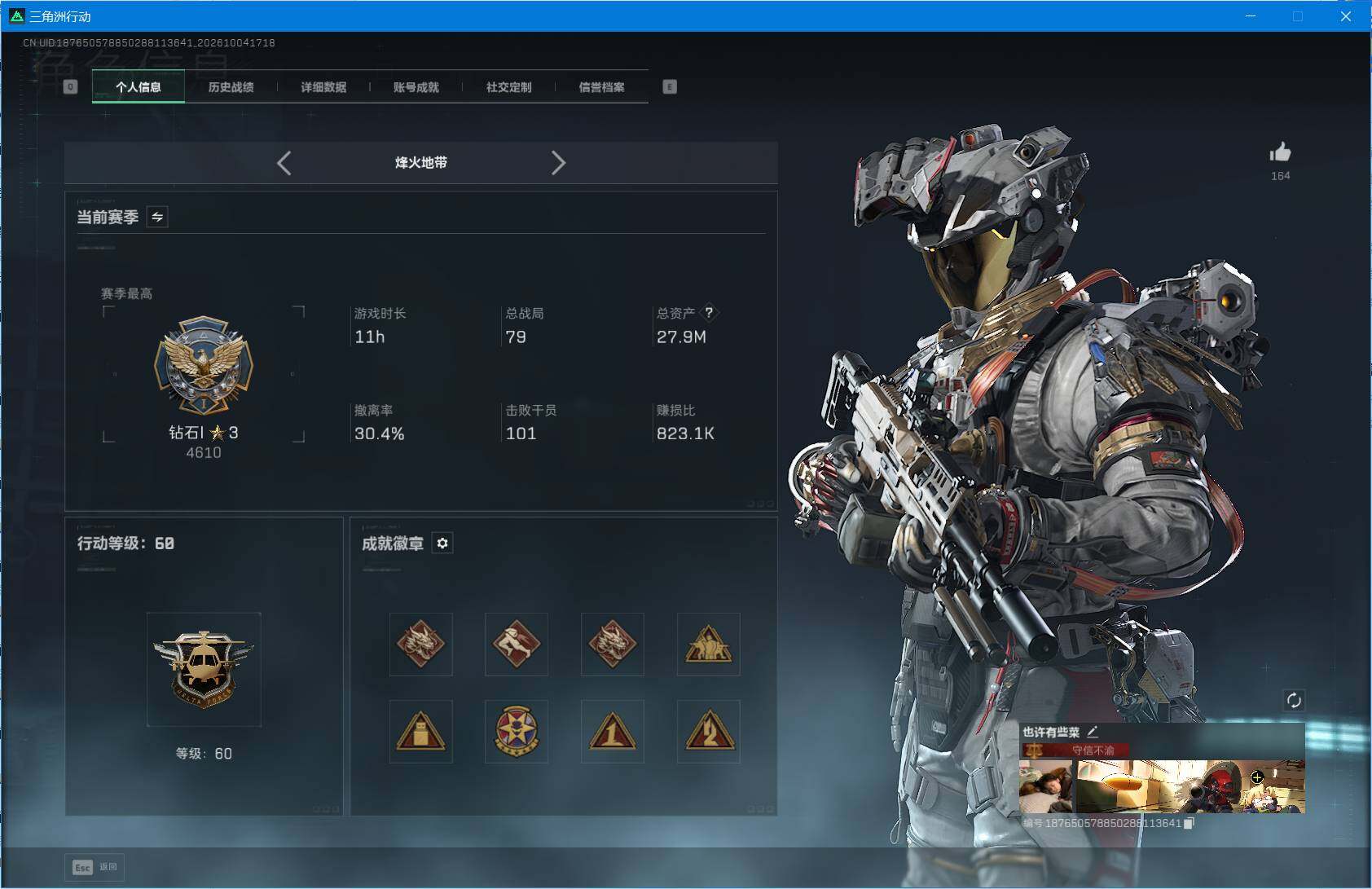1372x889 pixels.
Task: Close the 三角洲行动 window
Action: click(1346, 16)
